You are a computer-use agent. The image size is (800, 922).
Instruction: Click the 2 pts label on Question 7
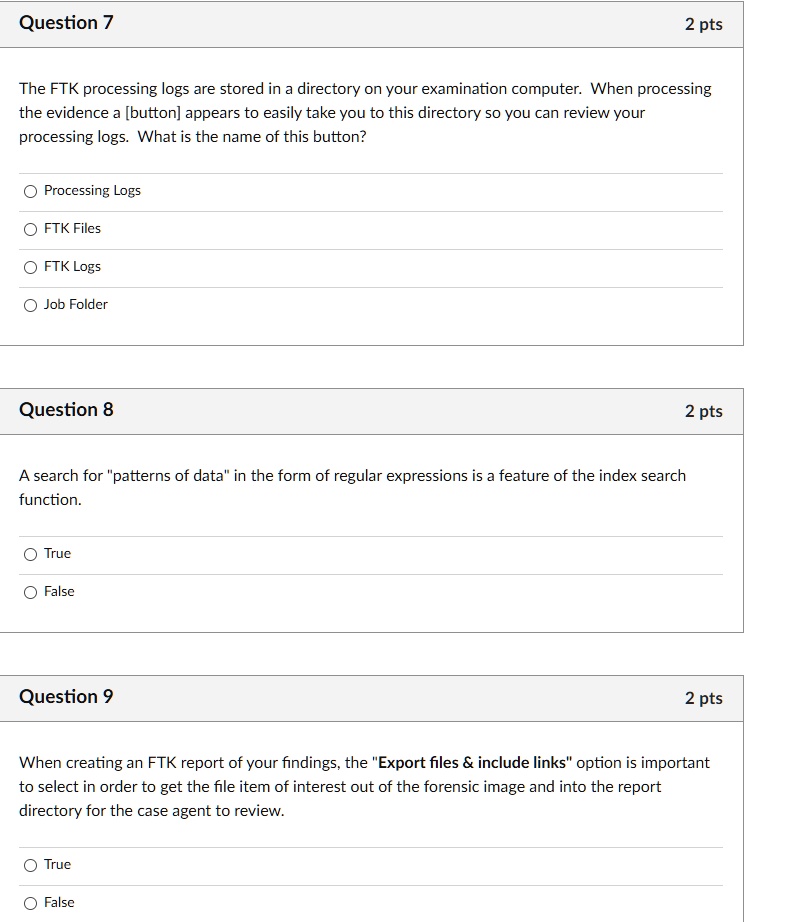click(706, 24)
